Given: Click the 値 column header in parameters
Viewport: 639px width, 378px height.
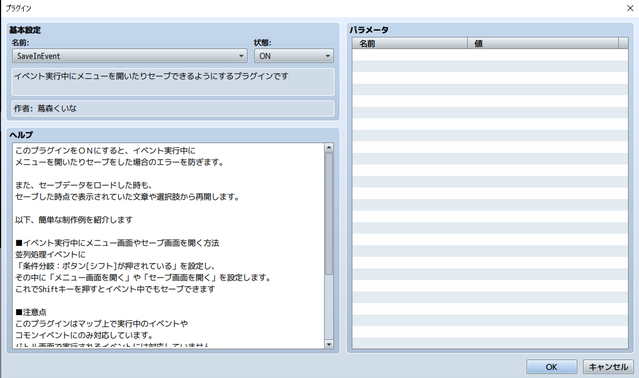Looking at the screenshot, I should 543,43.
